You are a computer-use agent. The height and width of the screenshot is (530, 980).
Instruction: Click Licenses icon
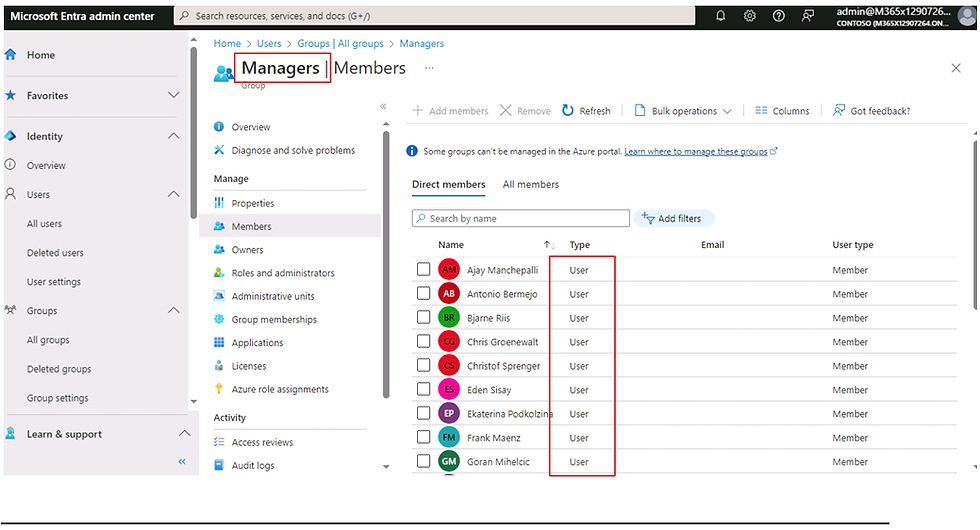[x=219, y=366]
